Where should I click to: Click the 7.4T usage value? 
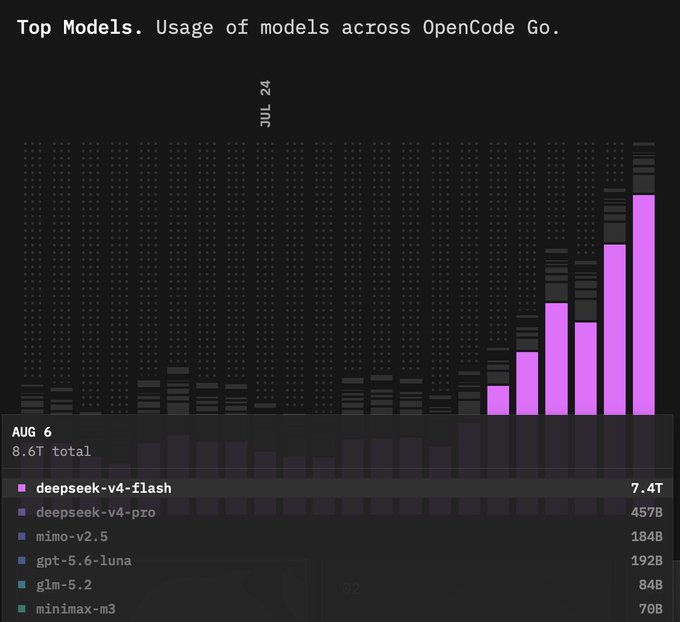tap(647, 488)
